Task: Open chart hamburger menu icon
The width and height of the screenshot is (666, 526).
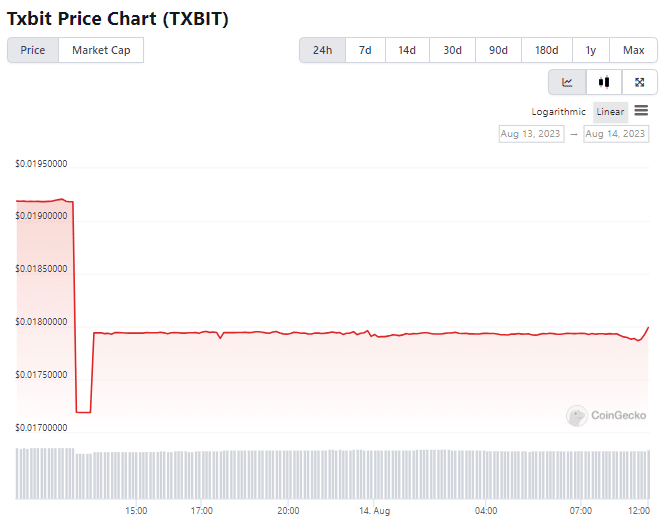Action: coord(641,111)
